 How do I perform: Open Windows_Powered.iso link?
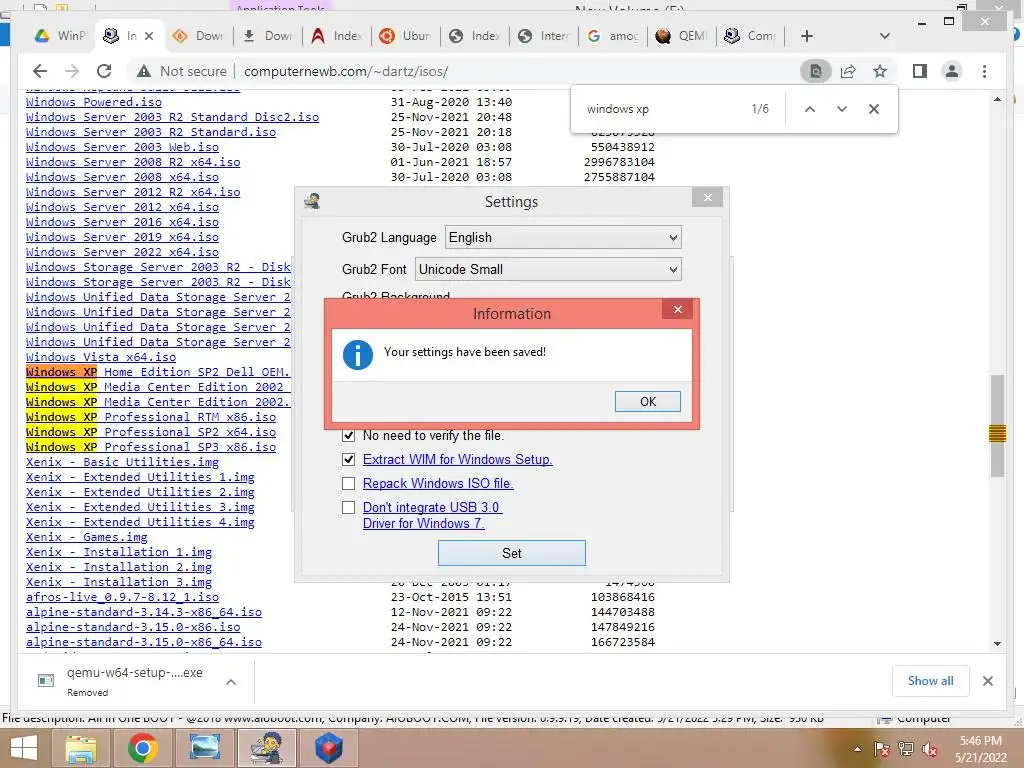pos(94,102)
